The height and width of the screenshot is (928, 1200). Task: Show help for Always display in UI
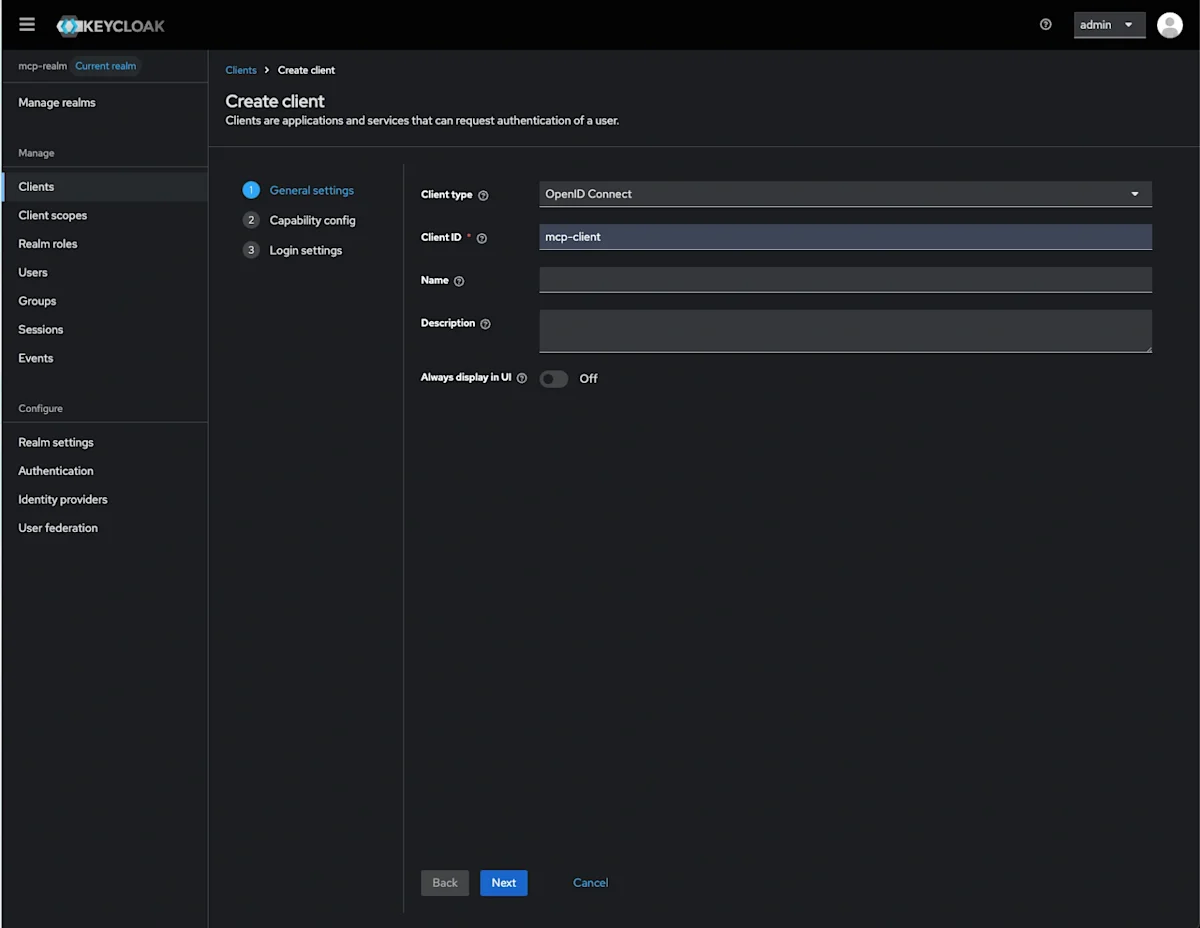[x=522, y=378]
